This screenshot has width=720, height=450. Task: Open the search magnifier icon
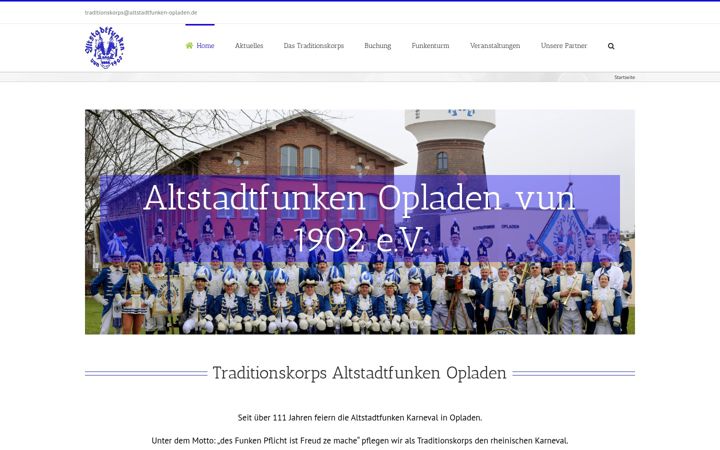point(611,46)
